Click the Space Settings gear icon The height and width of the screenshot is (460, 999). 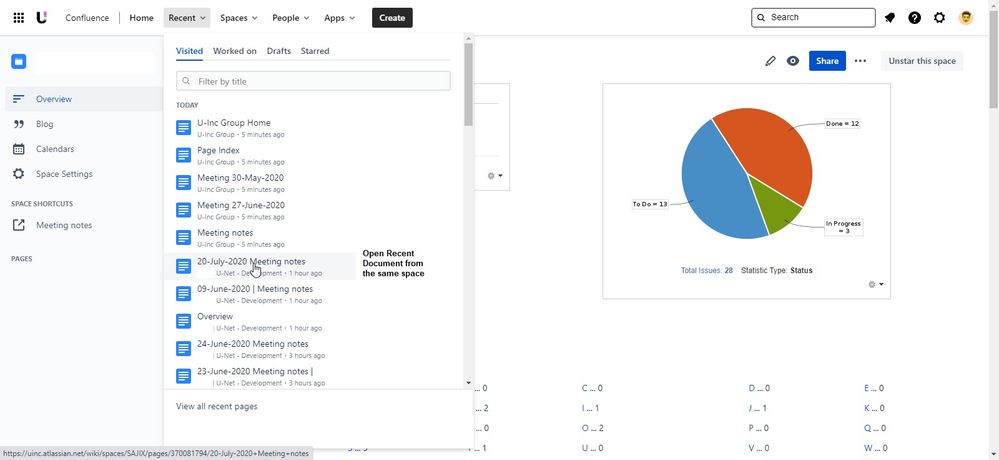18,174
